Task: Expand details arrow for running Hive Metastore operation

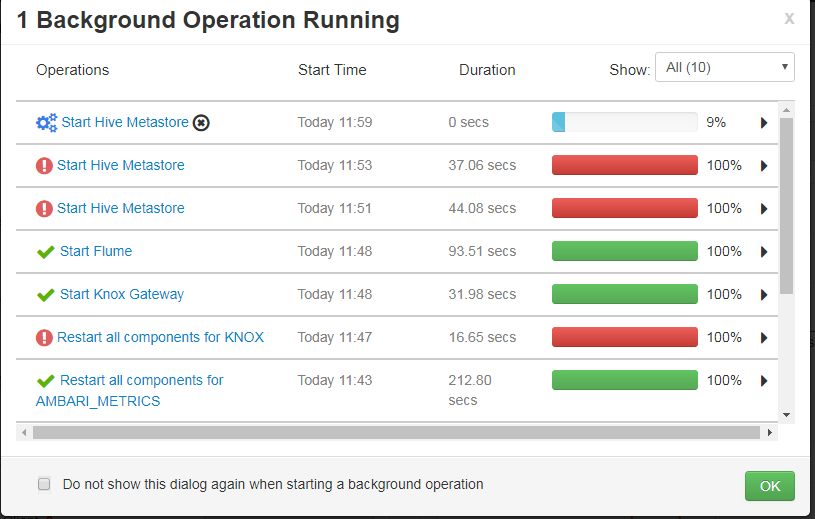Action: click(x=764, y=123)
